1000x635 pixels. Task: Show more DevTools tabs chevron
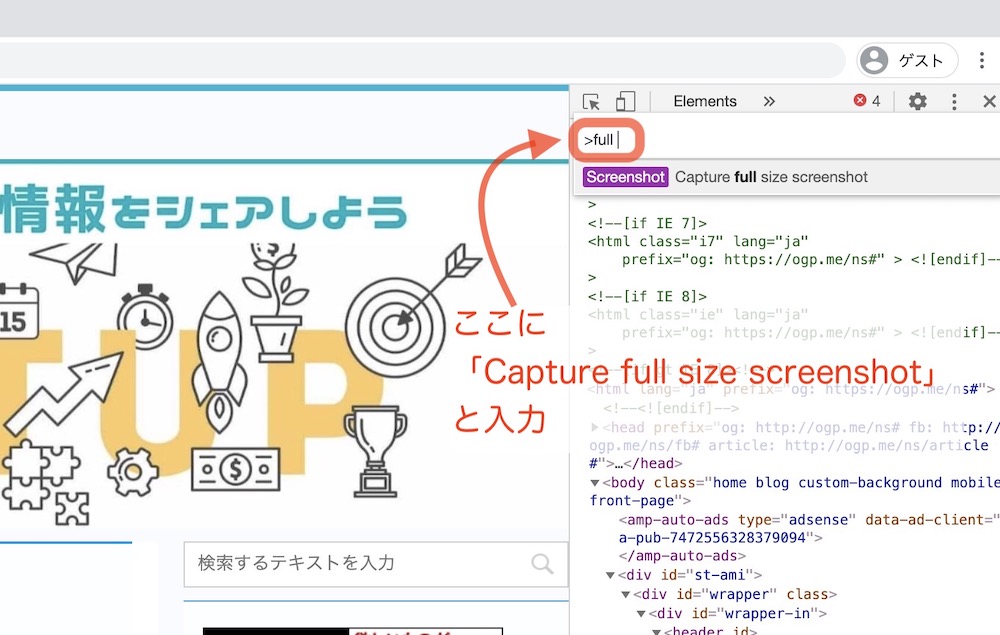click(x=769, y=101)
